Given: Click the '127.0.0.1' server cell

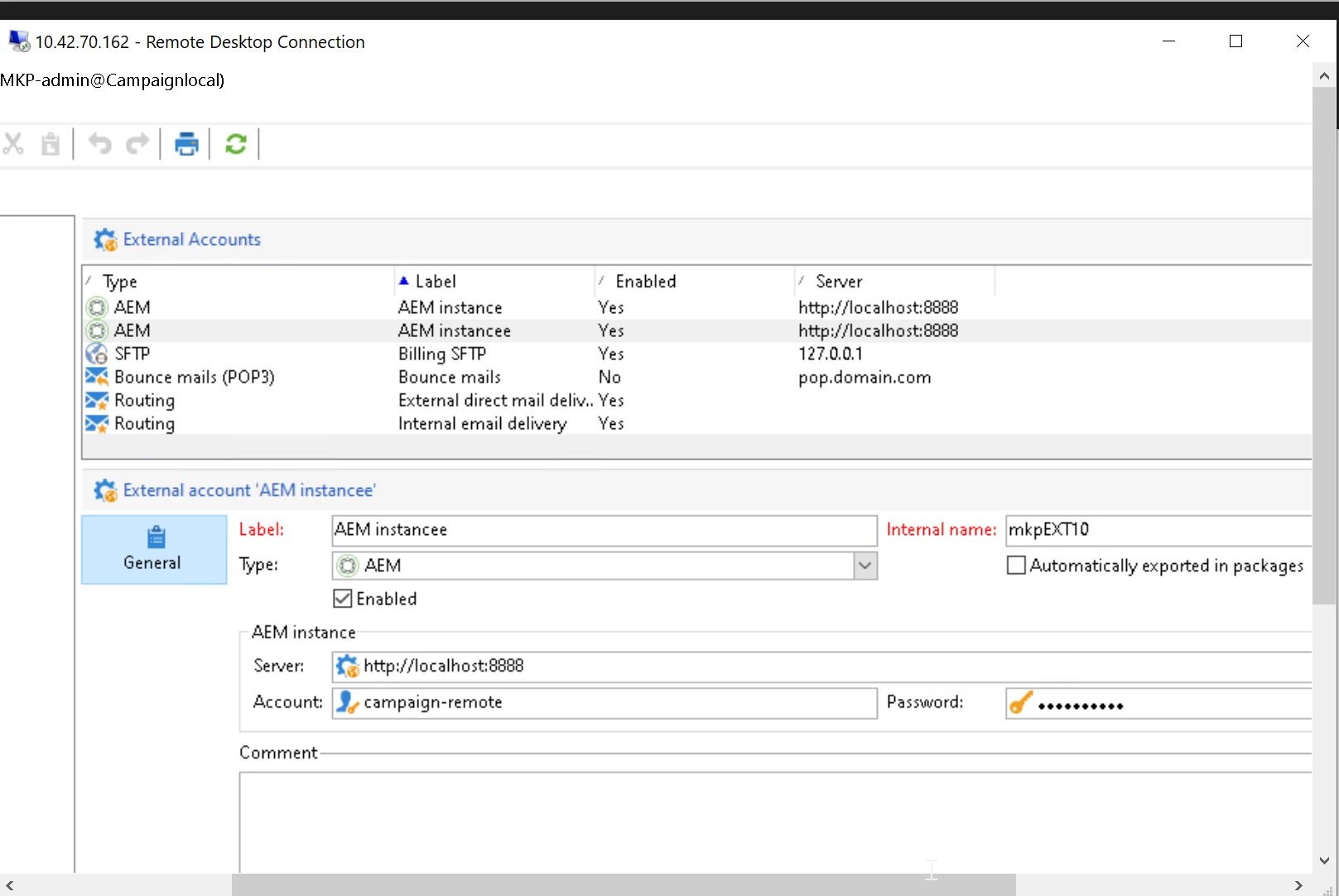Looking at the screenshot, I should point(831,354).
